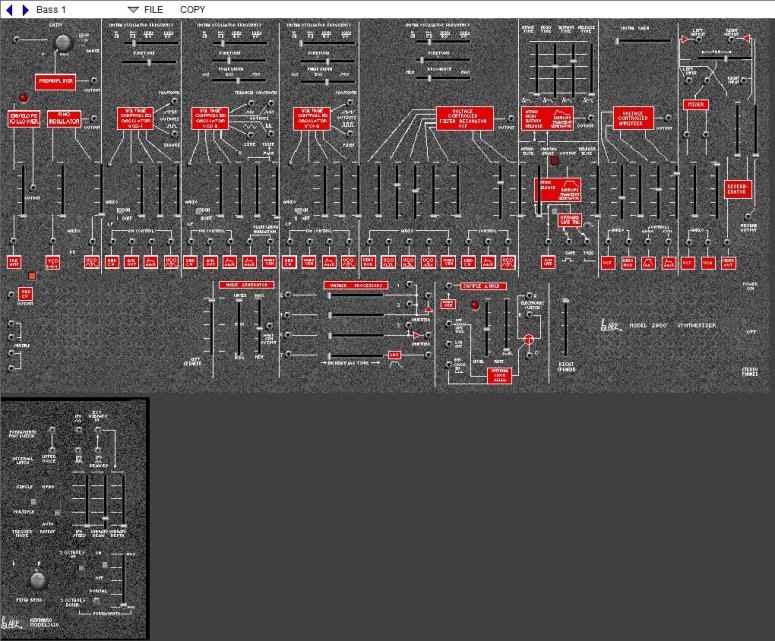The width and height of the screenshot is (775, 641).
Task: Go to next preset with right arrow
Action: click(x=25, y=9)
